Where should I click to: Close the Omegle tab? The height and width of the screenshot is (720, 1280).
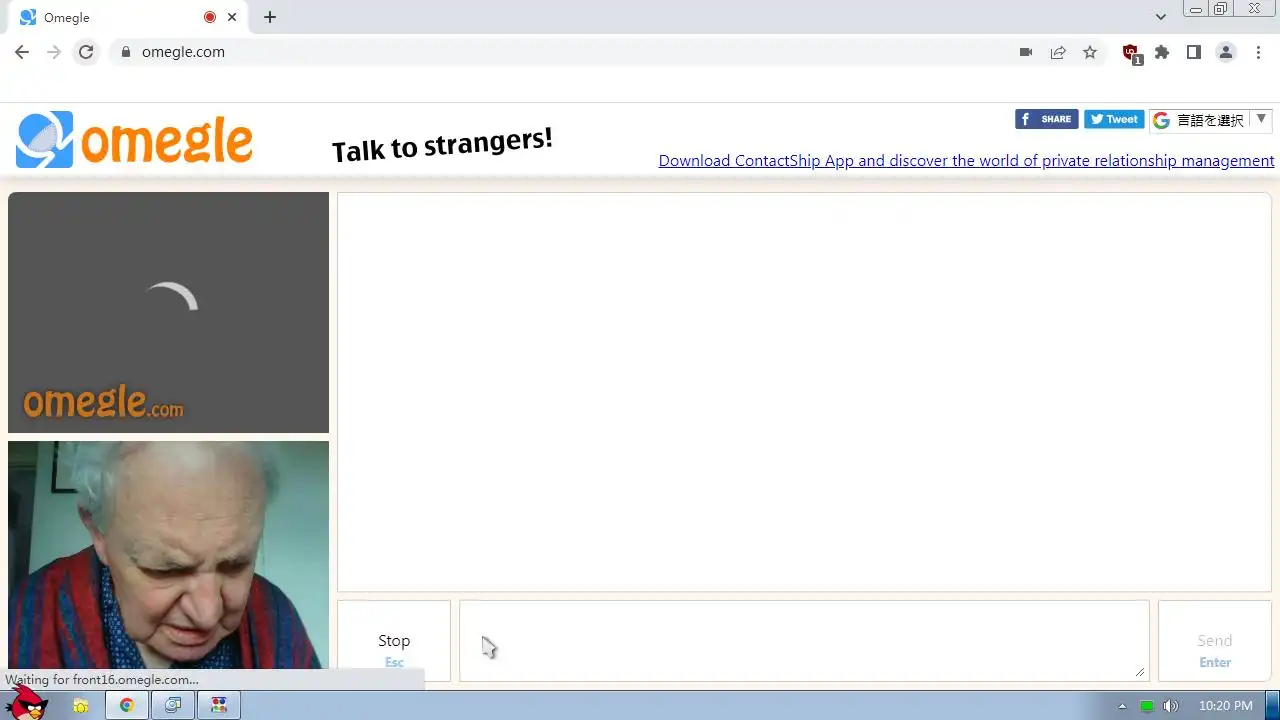pos(233,17)
